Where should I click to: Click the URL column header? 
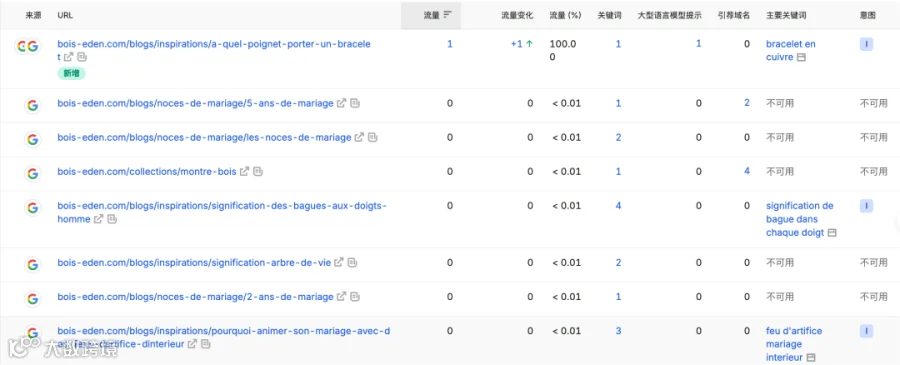click(64, 15)
